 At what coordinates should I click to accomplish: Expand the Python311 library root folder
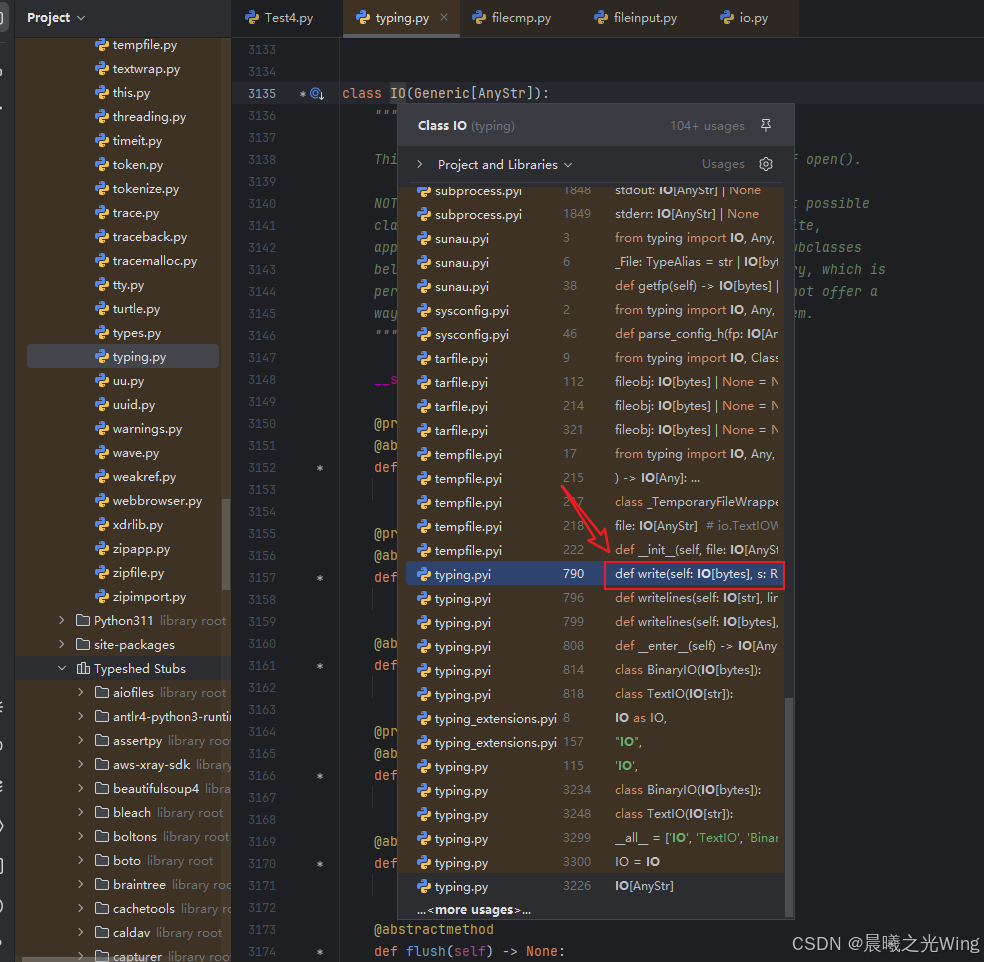[62, 621]
